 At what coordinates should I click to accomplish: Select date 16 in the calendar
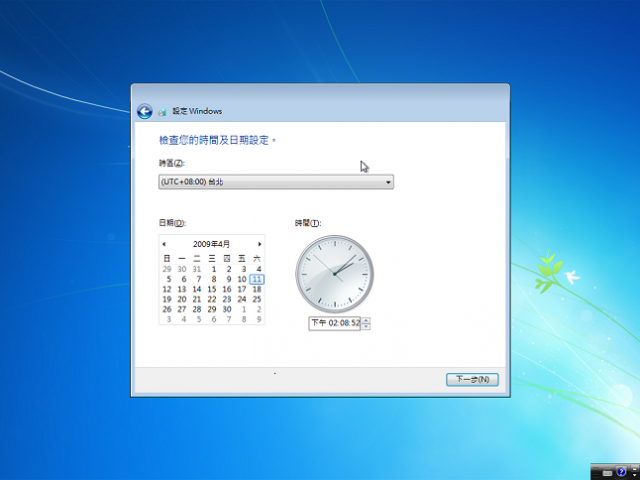pyautogui.click(x=227, y=289)
